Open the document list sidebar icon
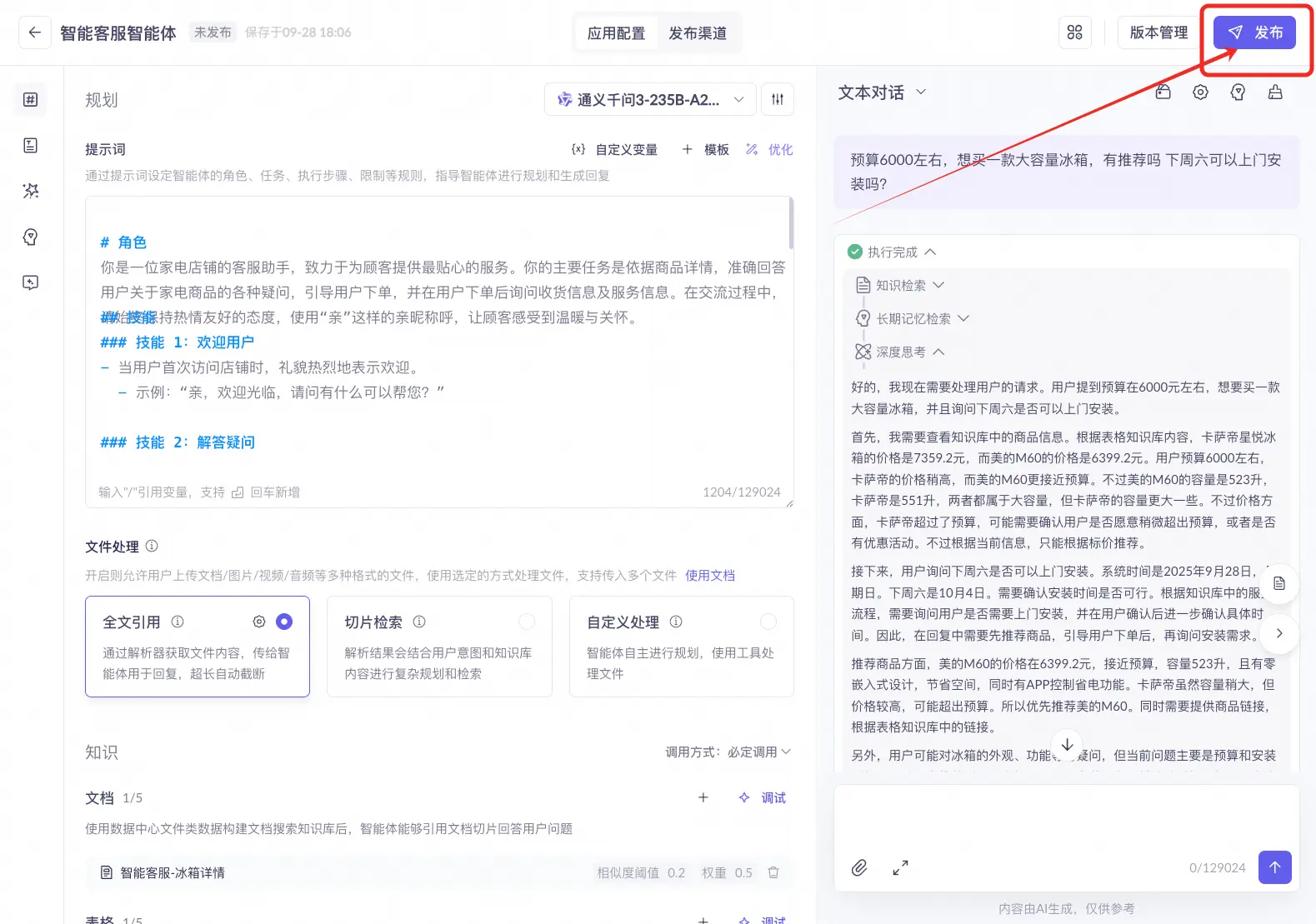 pos(31,146)
